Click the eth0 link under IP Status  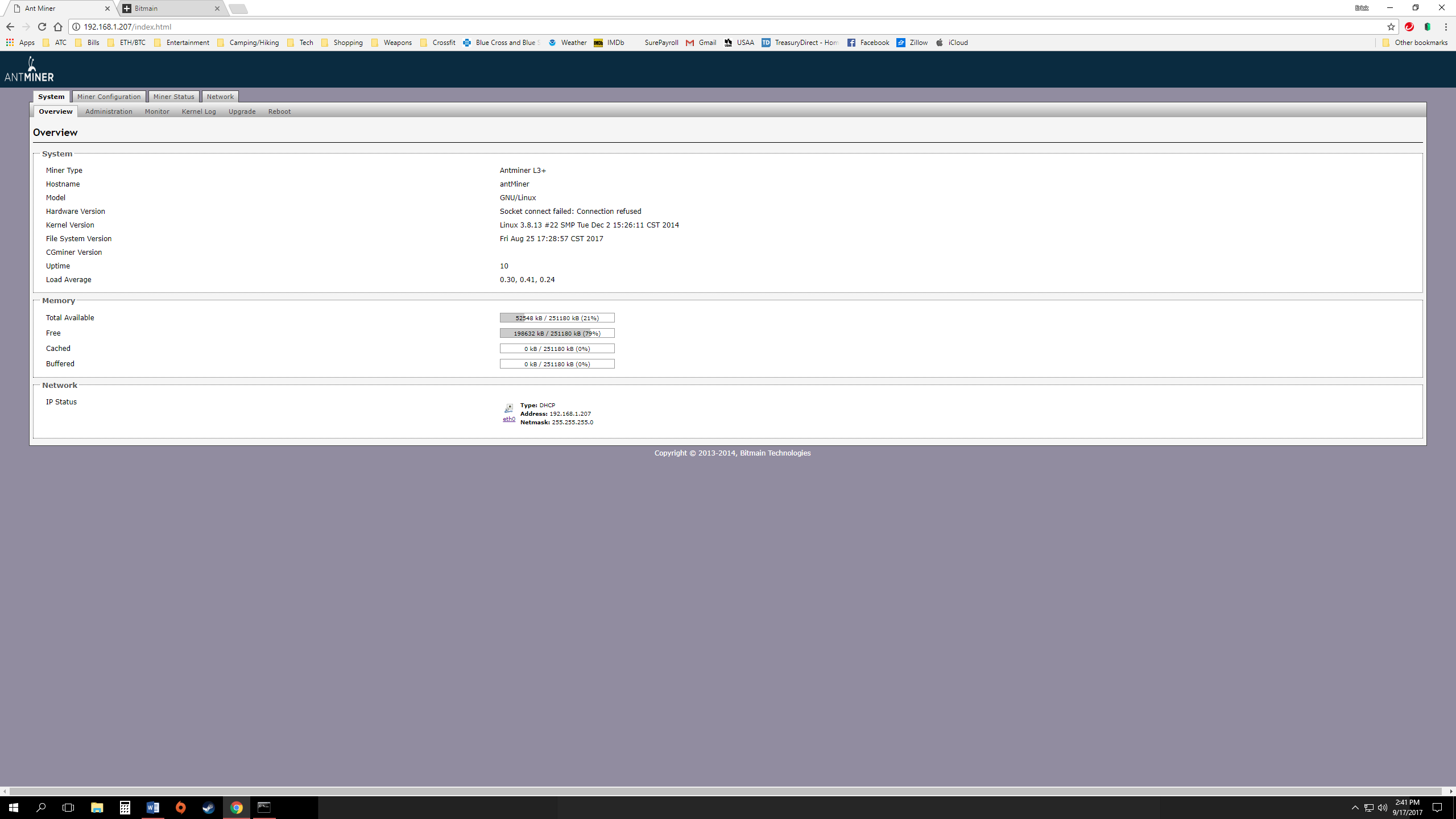click(x=508, y=419)
